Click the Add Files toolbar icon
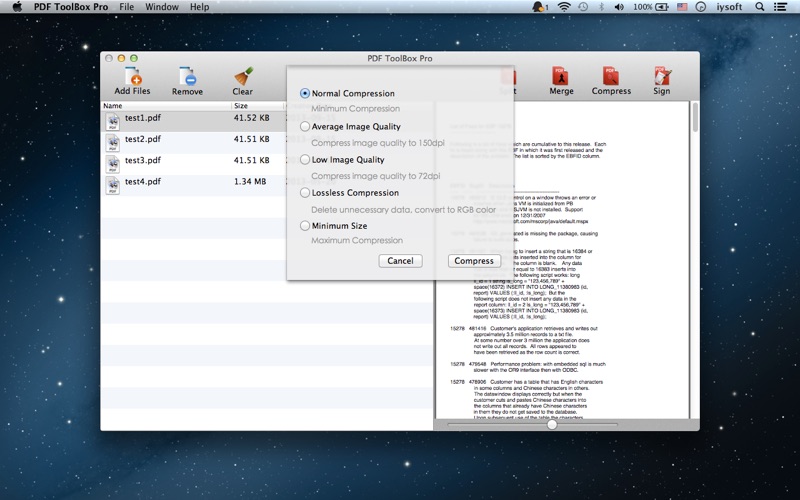This screenshot has height=500, width=800. 133,77
